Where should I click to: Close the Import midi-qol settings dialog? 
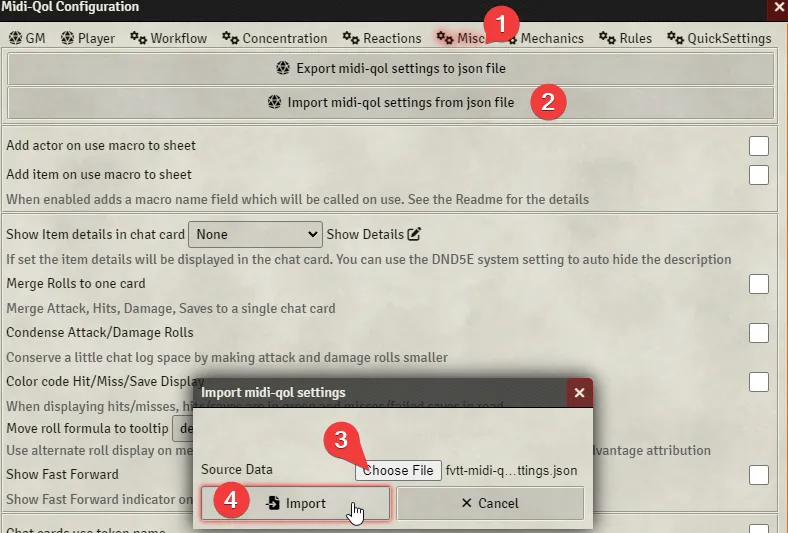[578, 392]
